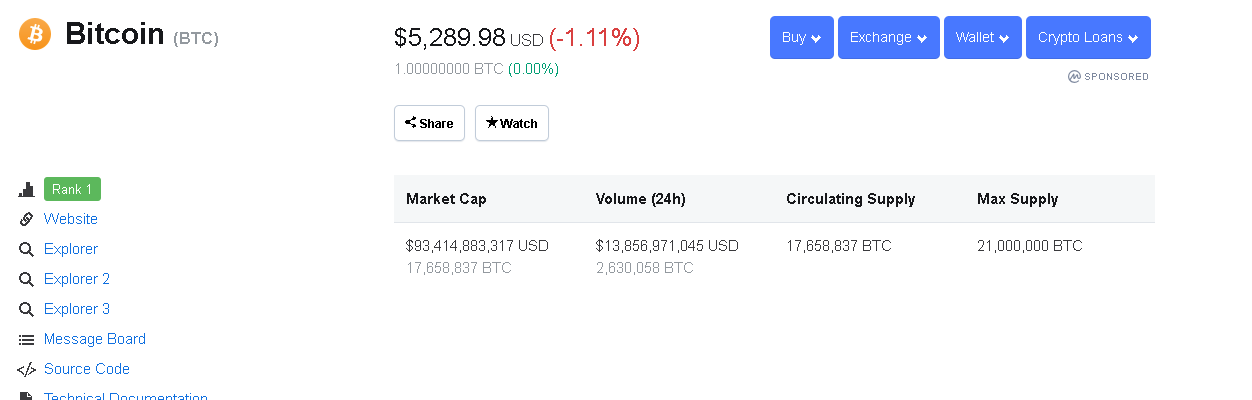Click the rank bar-chart icon
1252x400 pixels.
point(27,189)
